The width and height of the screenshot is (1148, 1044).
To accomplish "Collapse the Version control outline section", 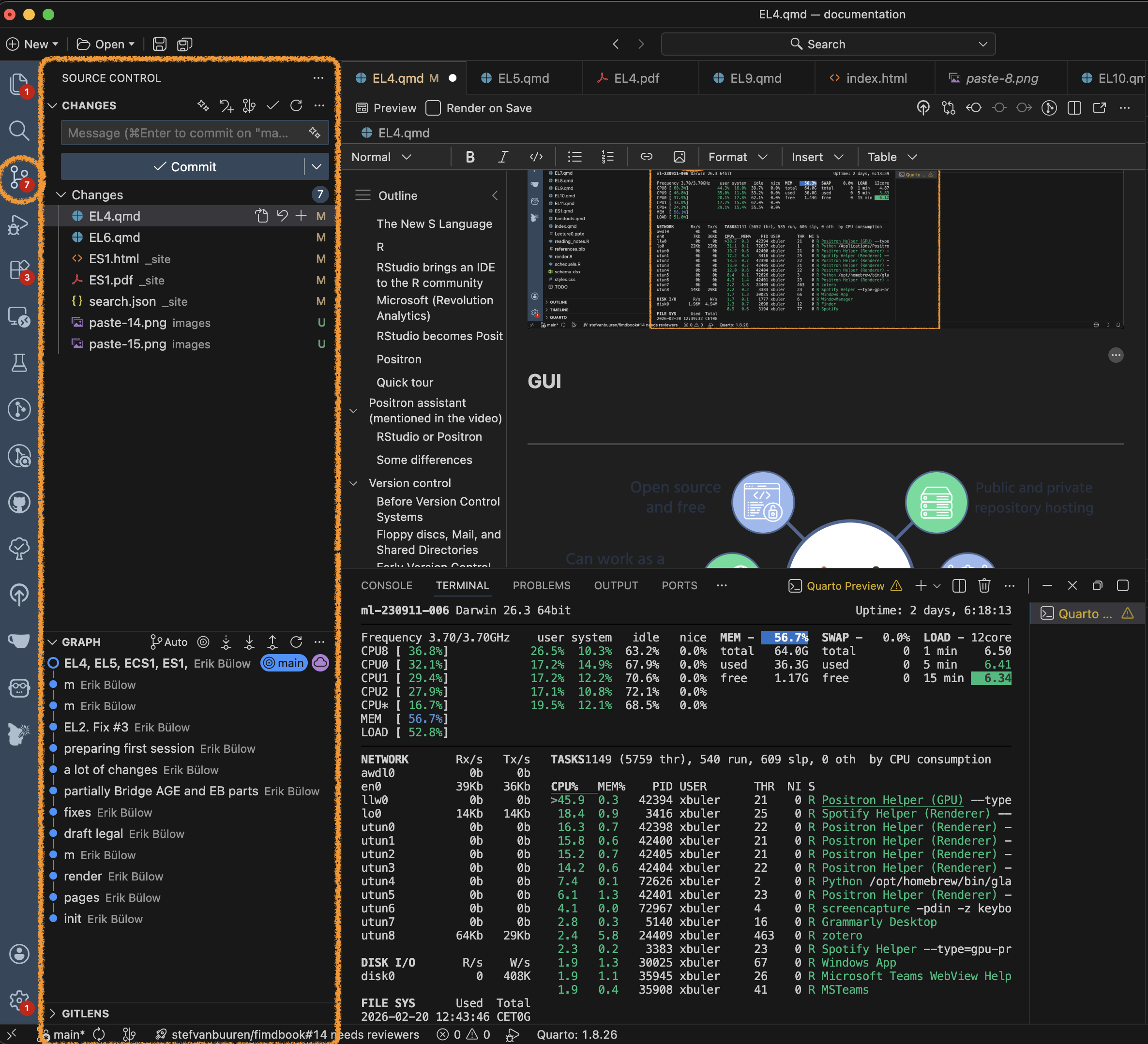I will (x=354, y=483).
